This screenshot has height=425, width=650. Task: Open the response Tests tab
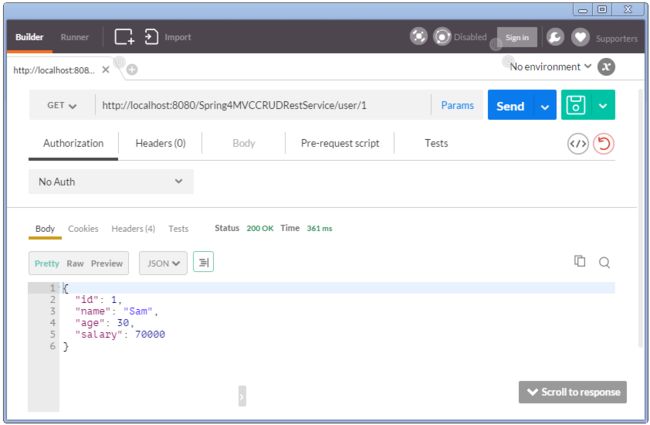[x=178, y=228]
